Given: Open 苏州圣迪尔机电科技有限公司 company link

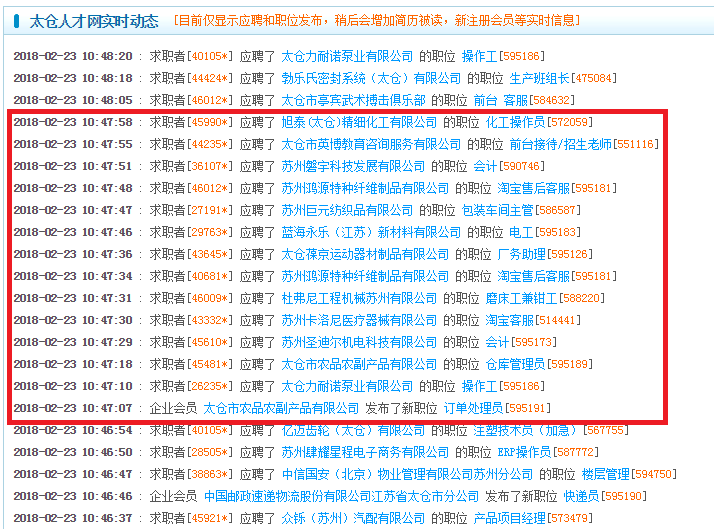Looking at the screenshot, I should [x=359, y=342].
